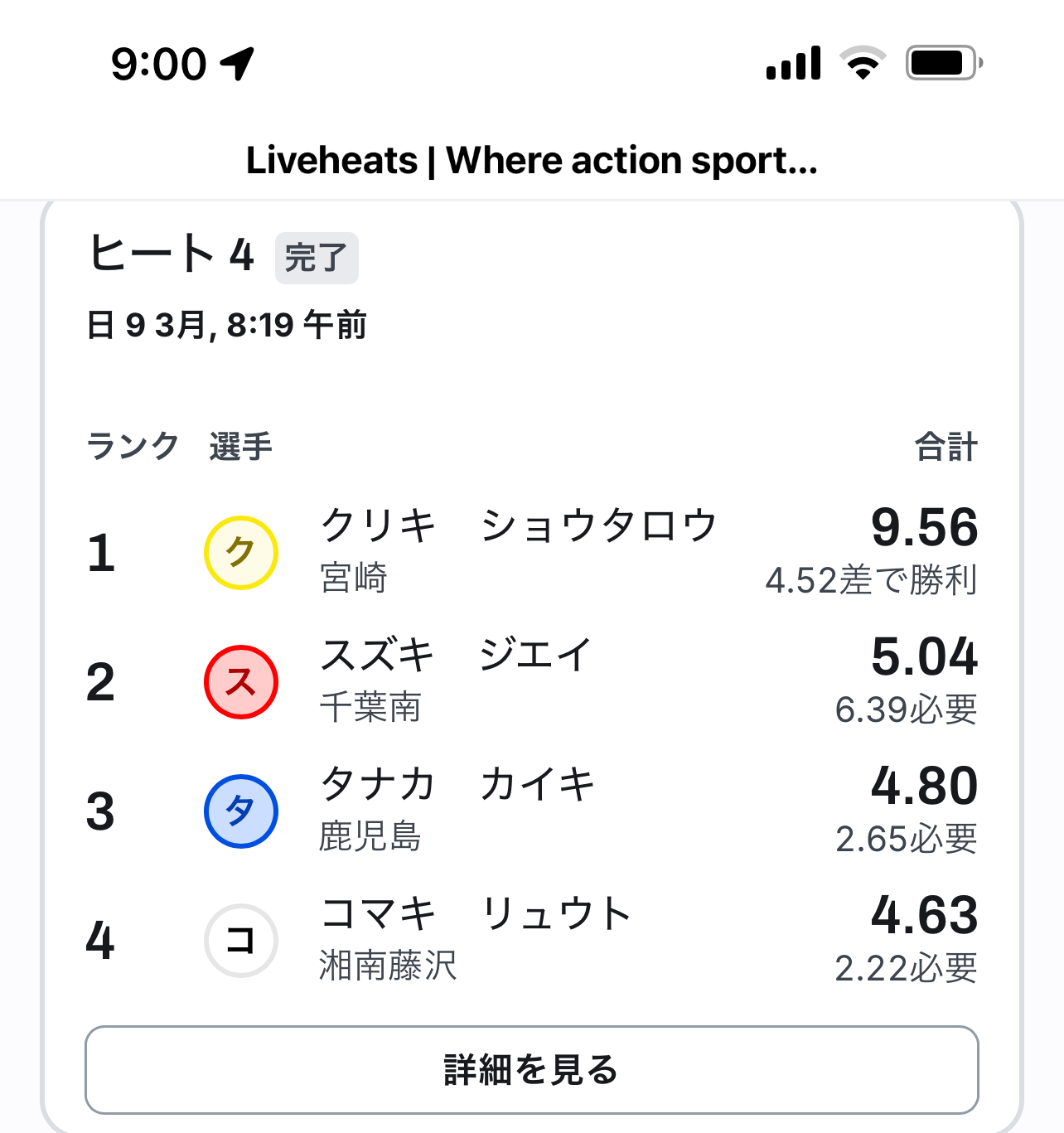This screenshot has width=1064, height=1133.
Task: Tap the yellow ク jersey avatar
Action: (240, 553)
